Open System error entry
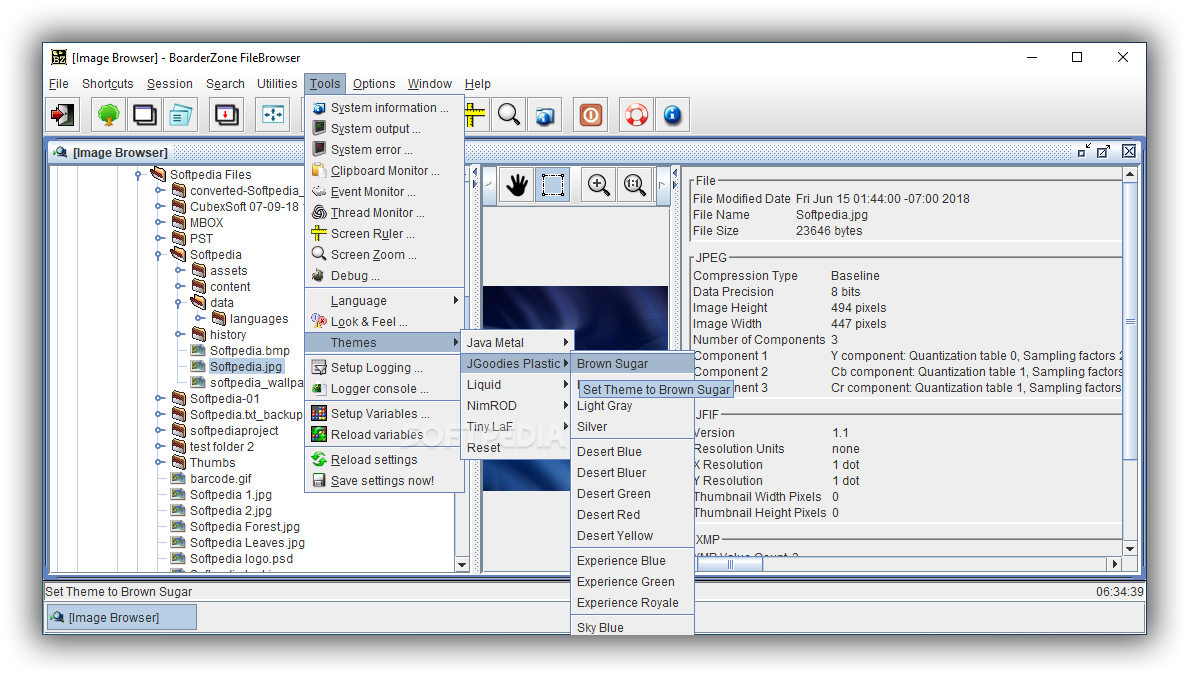1189x677 pixels. 384,150
